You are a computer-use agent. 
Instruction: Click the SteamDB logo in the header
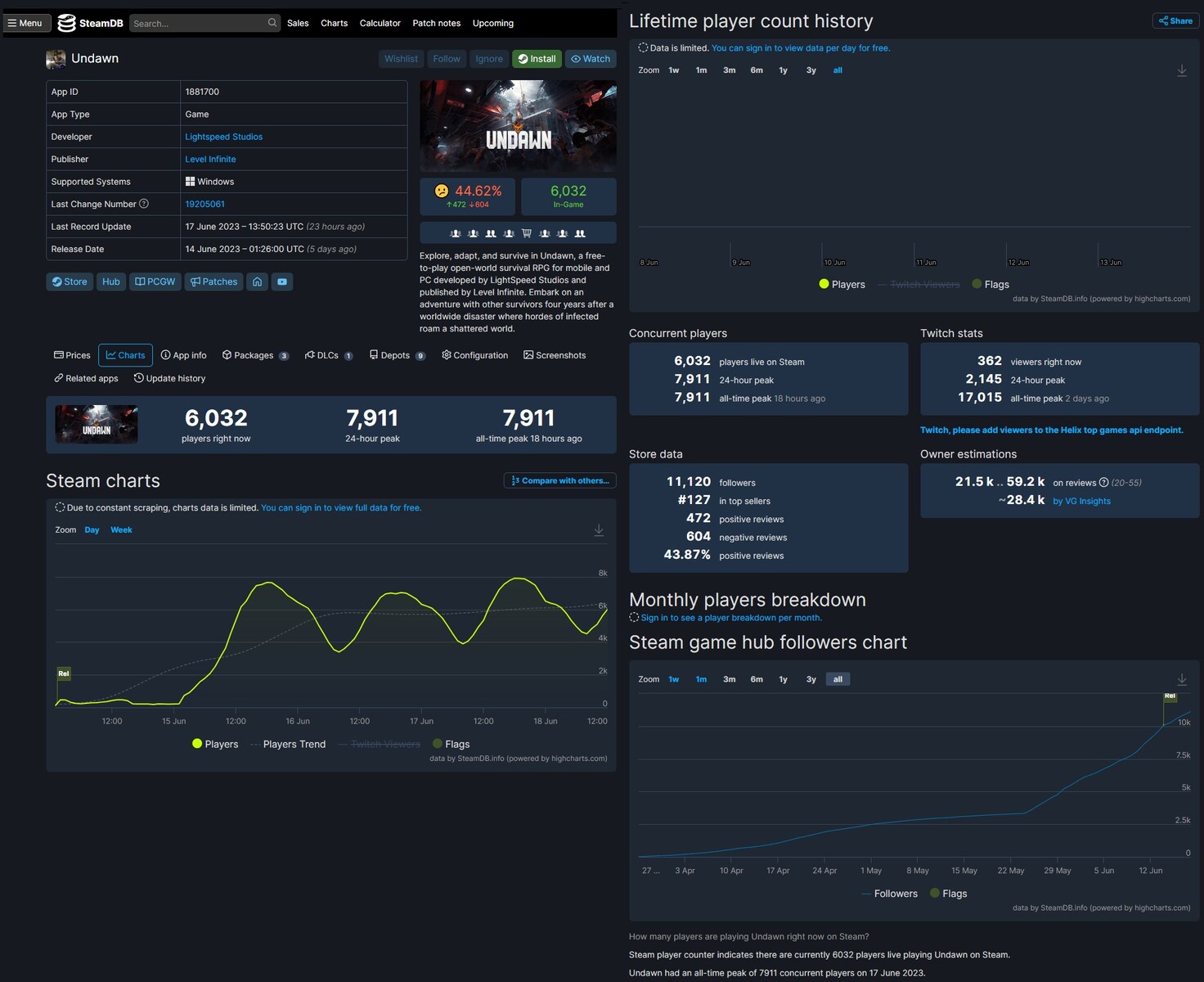click(x=90, y=23)
